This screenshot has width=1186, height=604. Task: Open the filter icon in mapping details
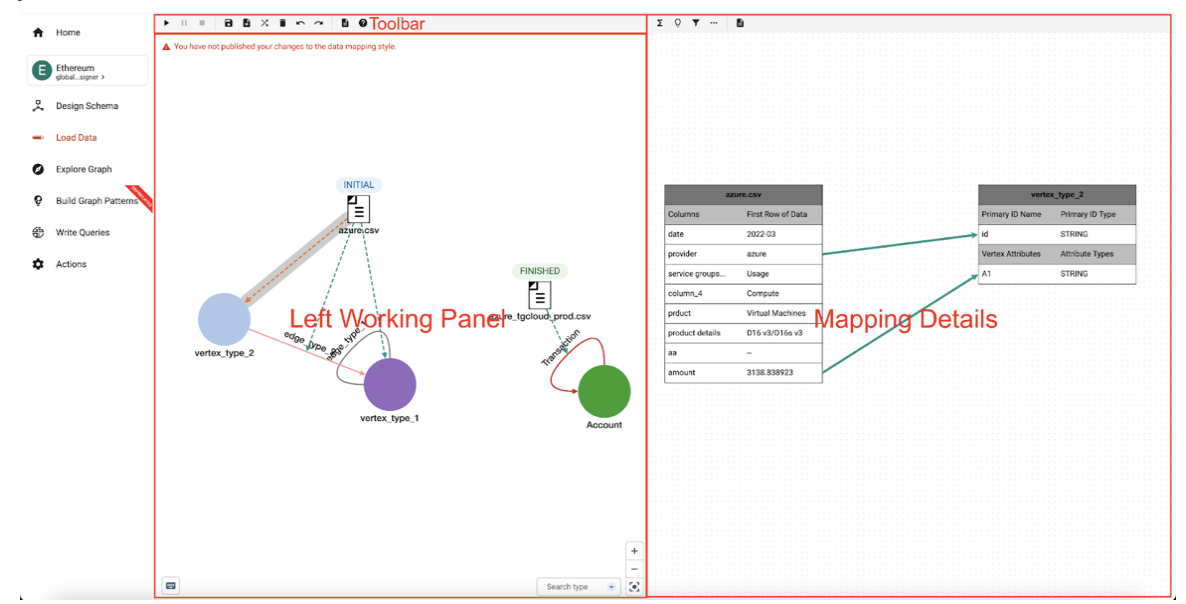tap(696, 22)
